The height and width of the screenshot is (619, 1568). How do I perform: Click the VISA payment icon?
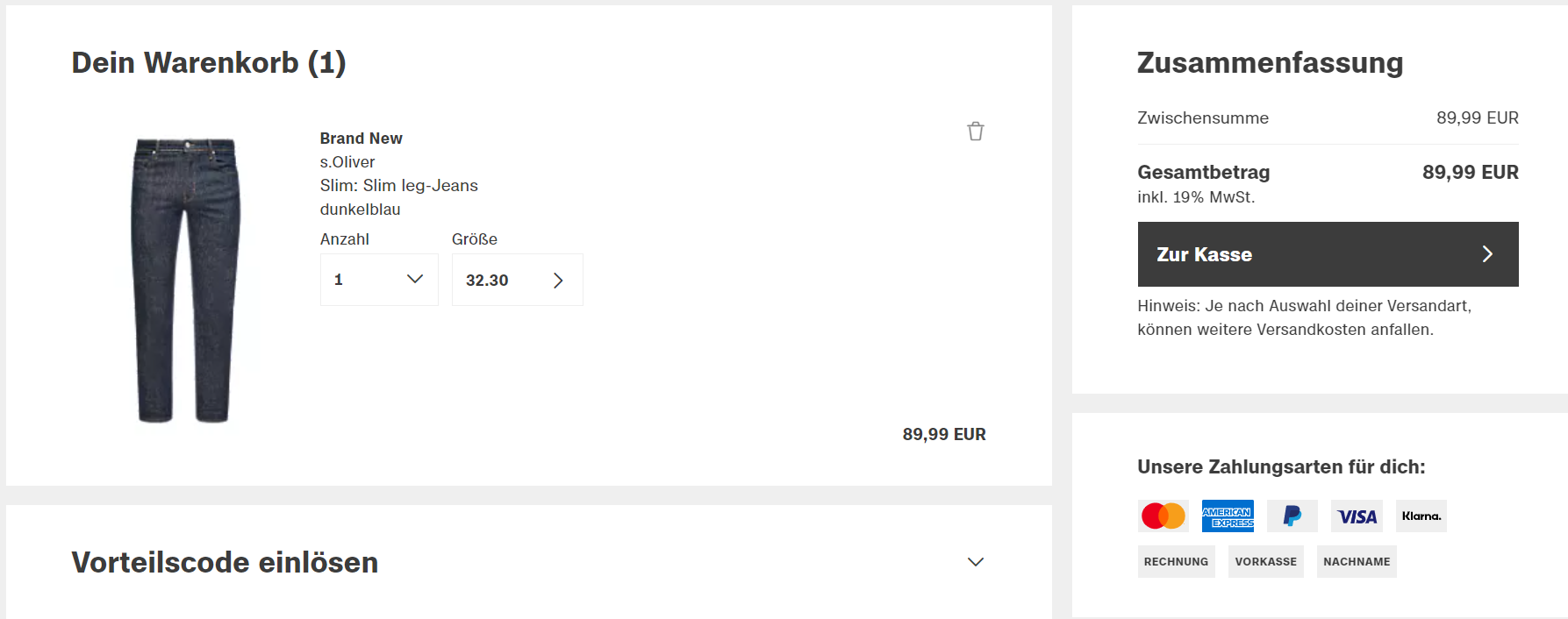[x=1357, y=516]
